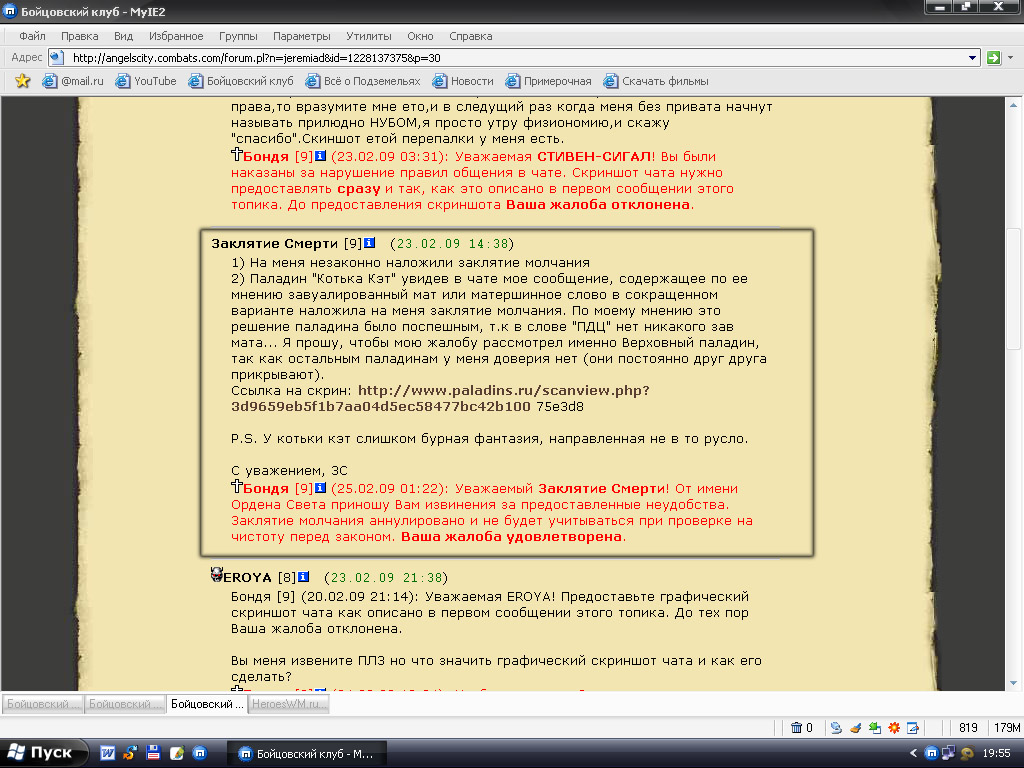Launch Word from the quick launch bar

pos(108,753)
